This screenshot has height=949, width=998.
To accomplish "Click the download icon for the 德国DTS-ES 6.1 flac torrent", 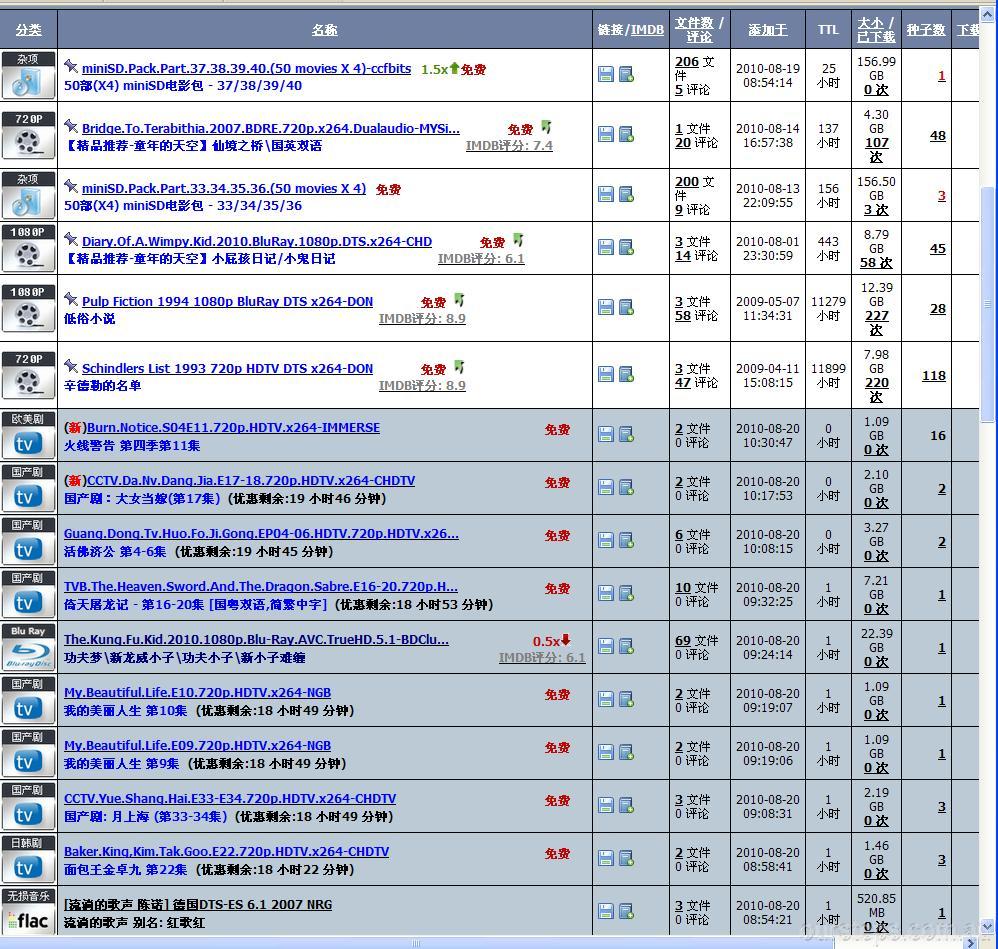I will point(606,911).
